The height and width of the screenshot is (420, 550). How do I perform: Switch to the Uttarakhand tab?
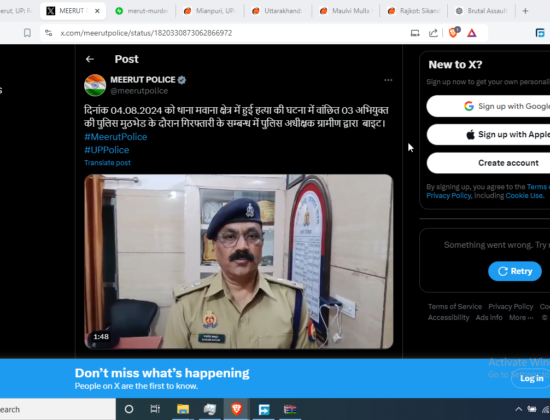(278, 11)
